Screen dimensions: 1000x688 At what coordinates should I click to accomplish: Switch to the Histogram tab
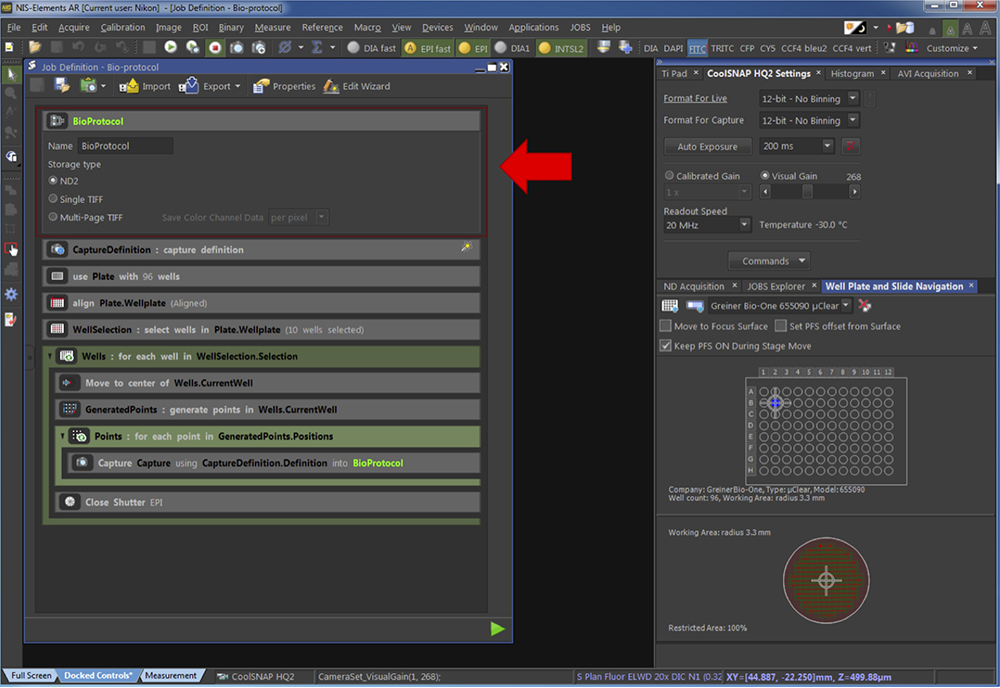[x=852, y=73]
